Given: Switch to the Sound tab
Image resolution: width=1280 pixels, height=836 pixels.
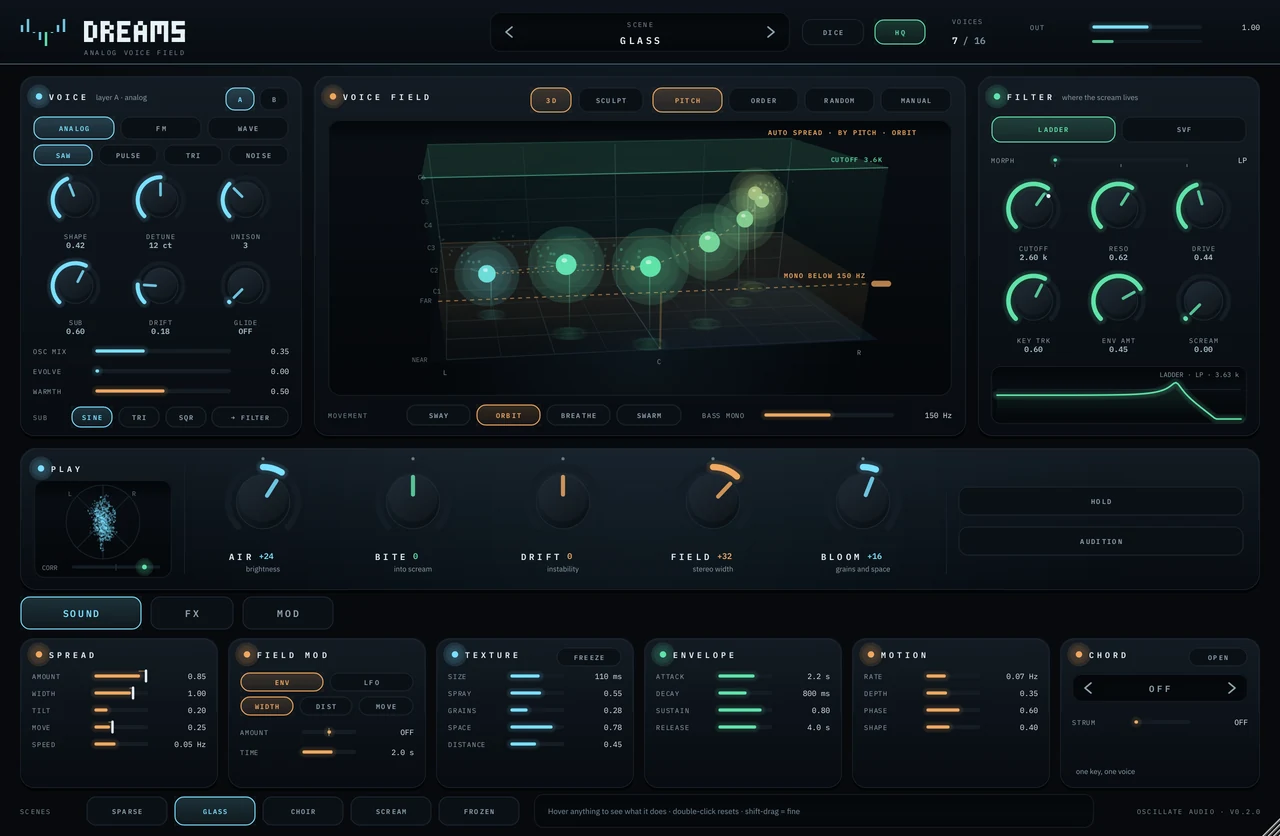Looking at the screenshot, I should click(x=81, y=613).
